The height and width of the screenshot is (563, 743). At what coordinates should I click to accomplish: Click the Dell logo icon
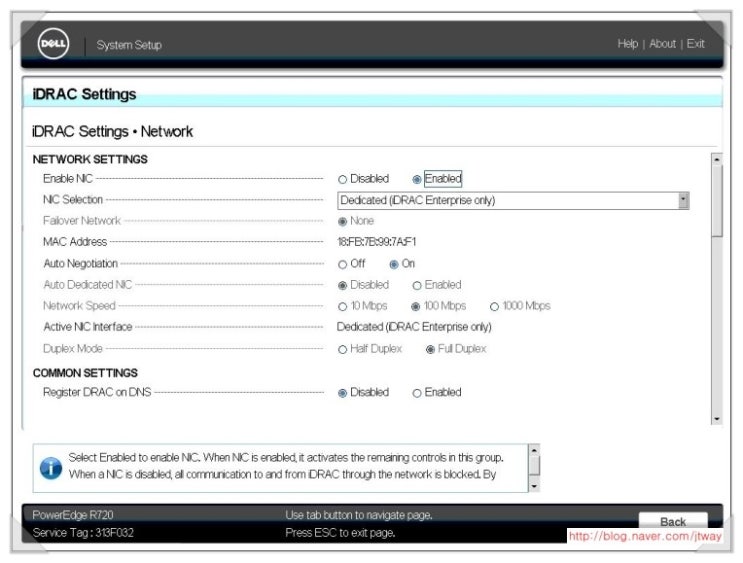click(x=53, y=44)
